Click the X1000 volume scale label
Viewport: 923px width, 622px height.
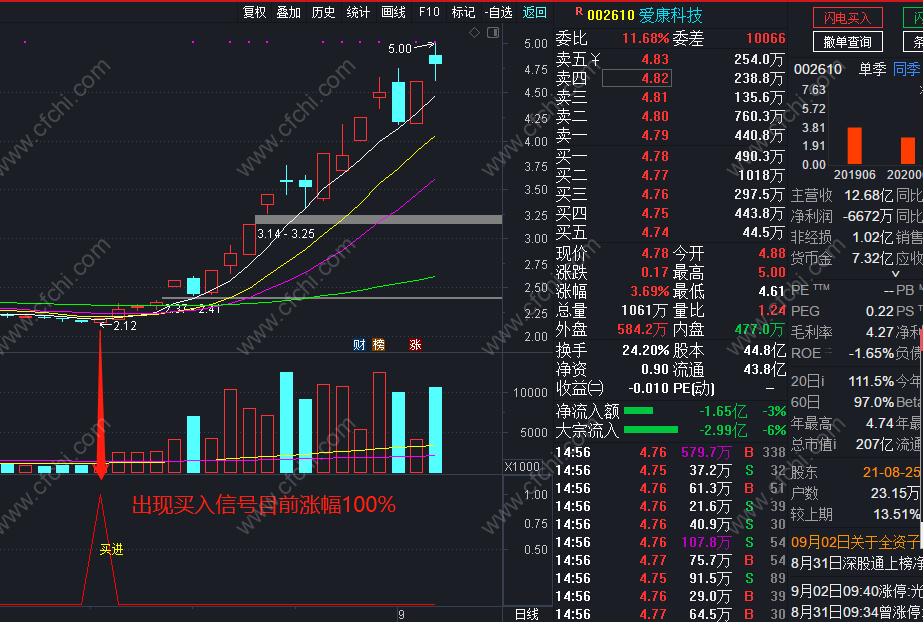coord(522,467)
